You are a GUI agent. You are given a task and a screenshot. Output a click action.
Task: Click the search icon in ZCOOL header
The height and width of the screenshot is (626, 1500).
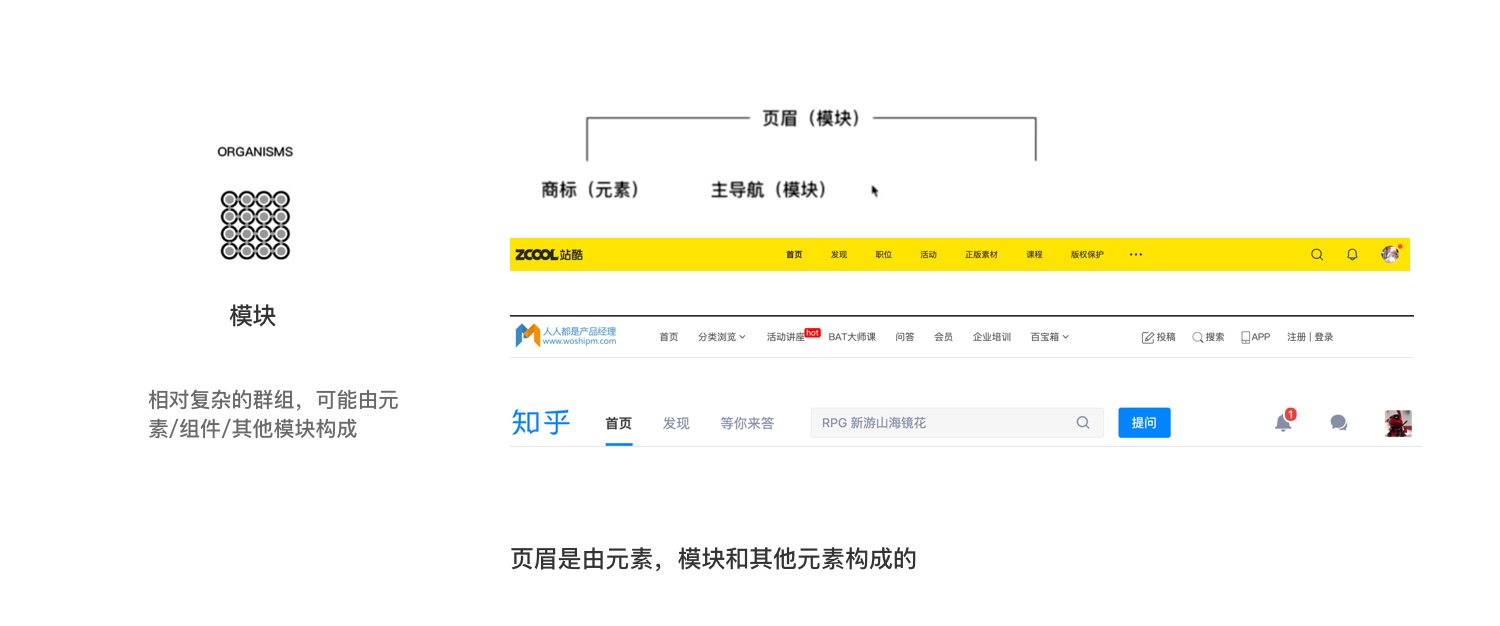tap(1317, 255)
